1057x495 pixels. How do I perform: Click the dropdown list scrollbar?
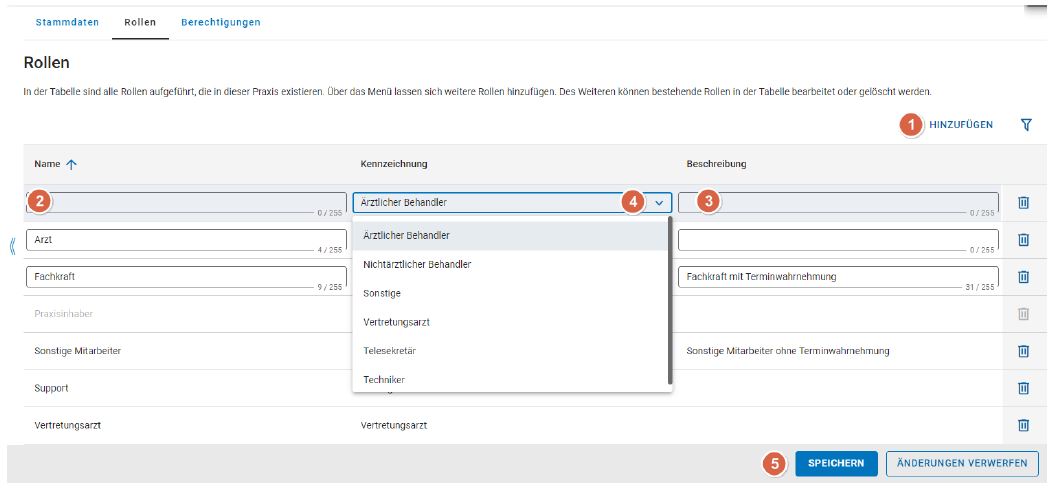click(669, 300)
